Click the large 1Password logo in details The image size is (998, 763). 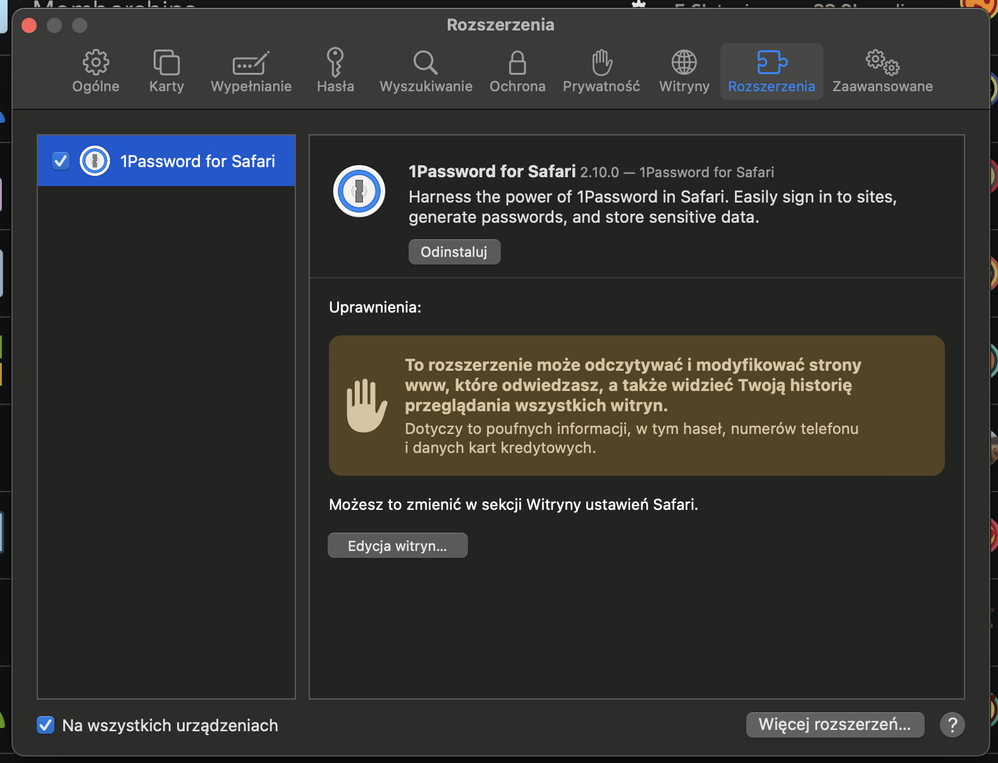click(359, 191)
